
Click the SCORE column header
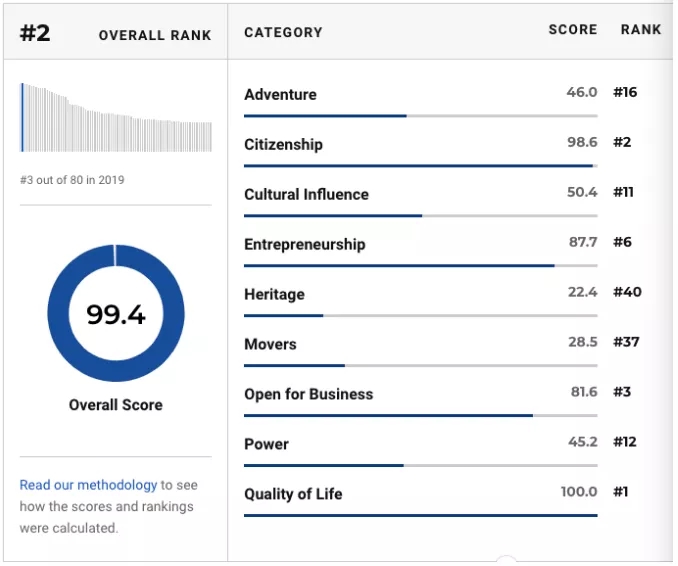[573, 29]
